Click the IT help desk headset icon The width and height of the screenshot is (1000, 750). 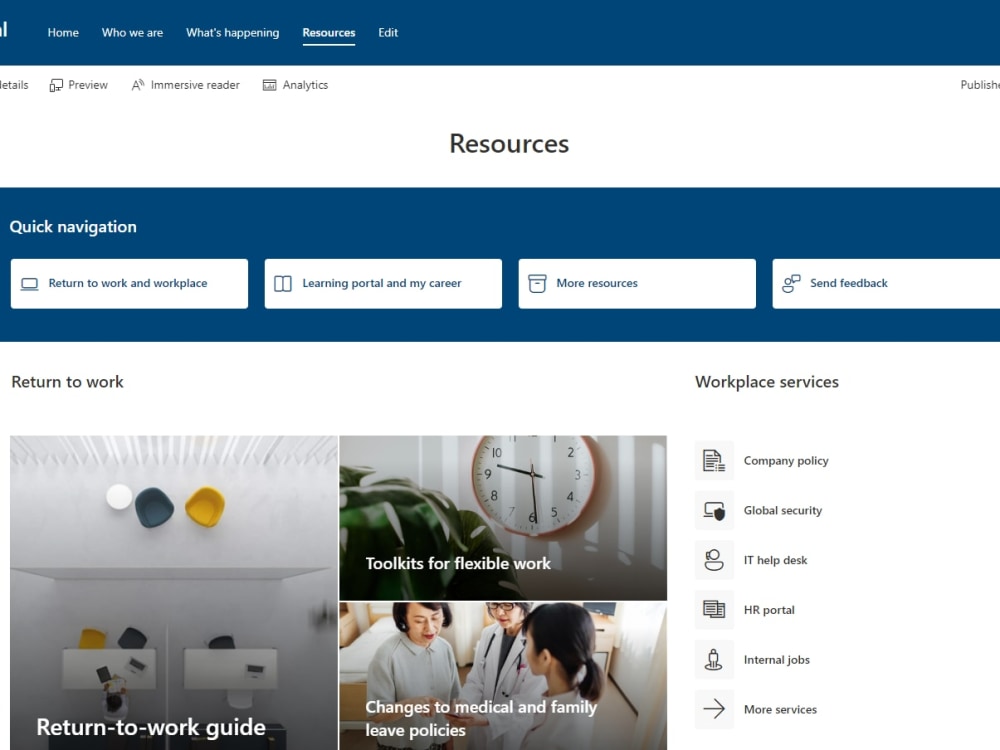714,560
